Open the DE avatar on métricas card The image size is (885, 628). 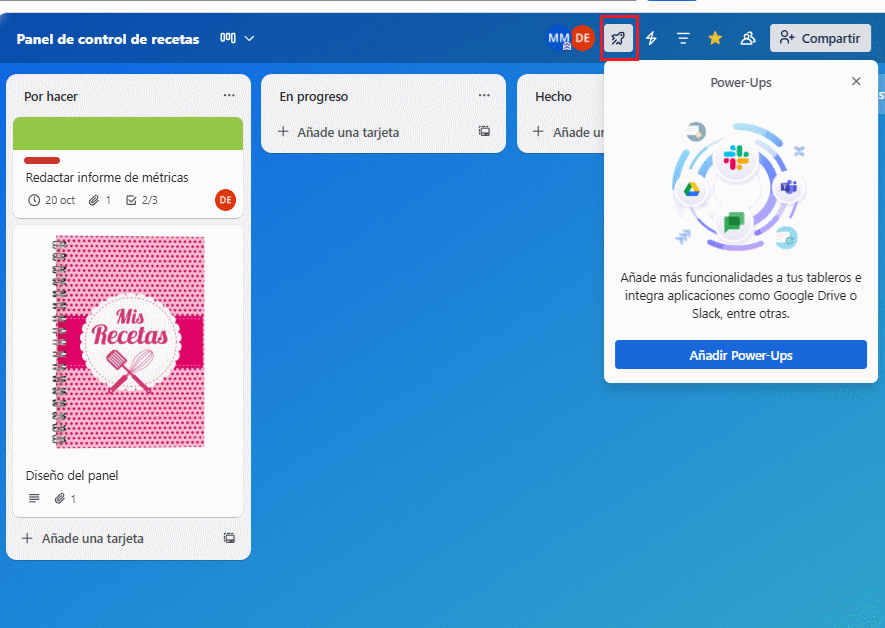click(225, 200)
